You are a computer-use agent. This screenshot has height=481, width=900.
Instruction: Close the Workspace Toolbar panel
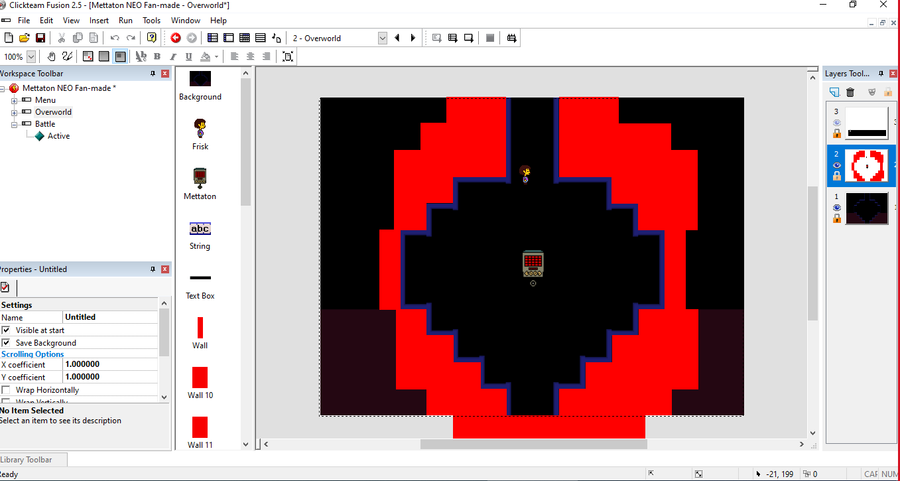pos(165,73)
